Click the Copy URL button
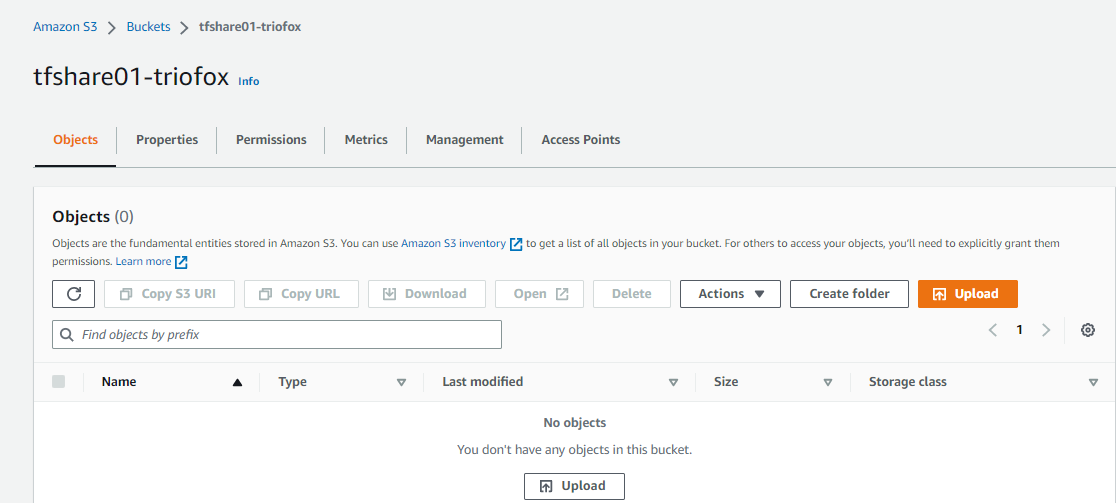Viewport: 1116px width, 503px height. pyautogui.click(x=301, y=294)
